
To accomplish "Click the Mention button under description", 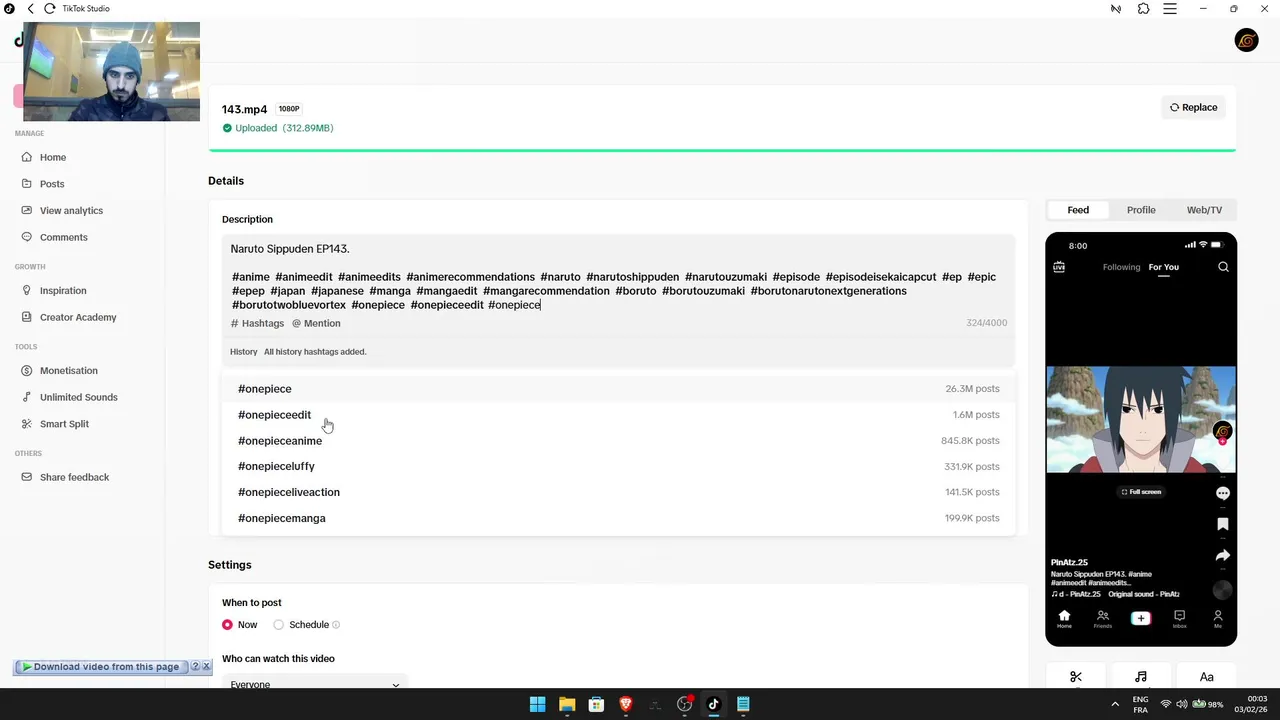I will (x=316, y=323).
